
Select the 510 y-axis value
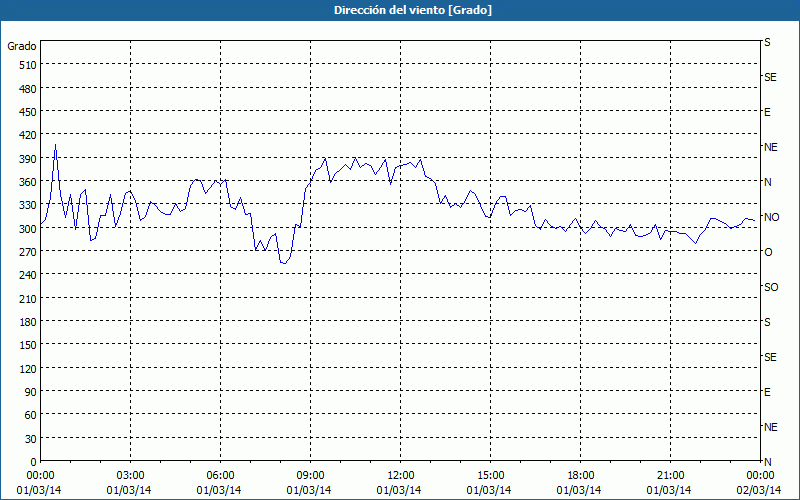28,65
